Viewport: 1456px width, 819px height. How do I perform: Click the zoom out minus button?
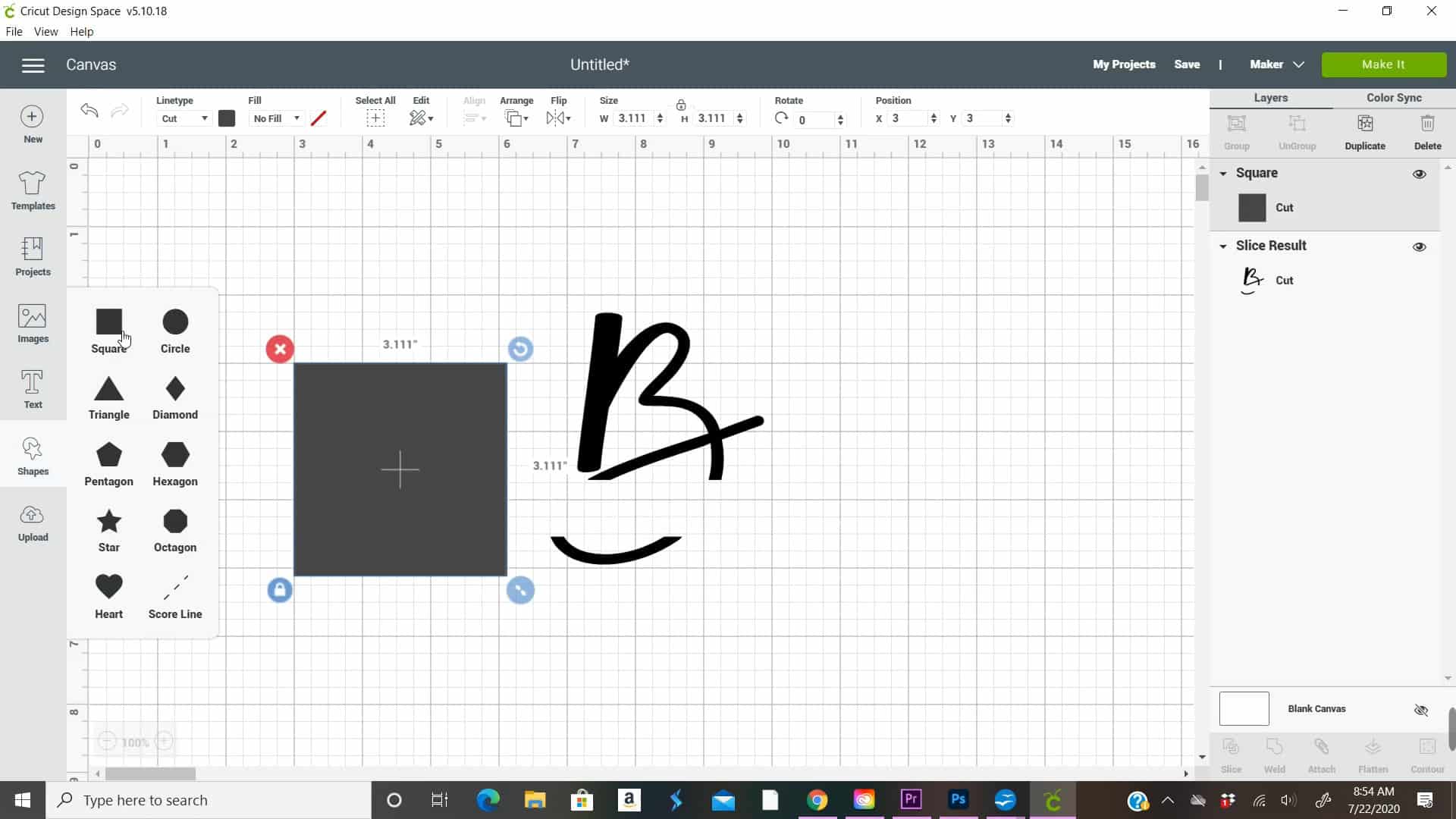click(x=107, y=742)
